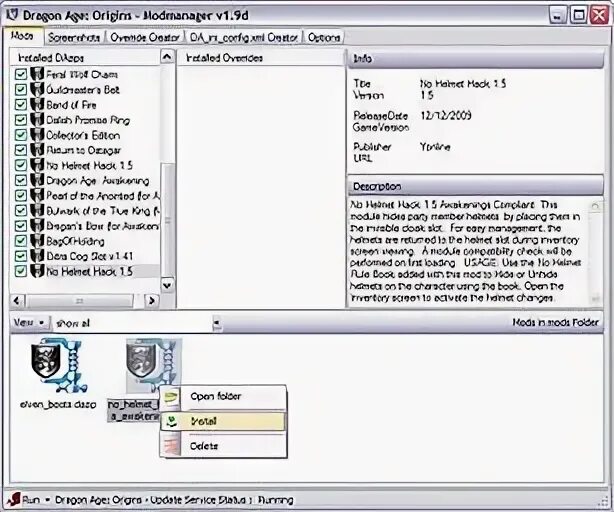
Task: Click the green Install icon in context menu
Action: tap(171, 421)
